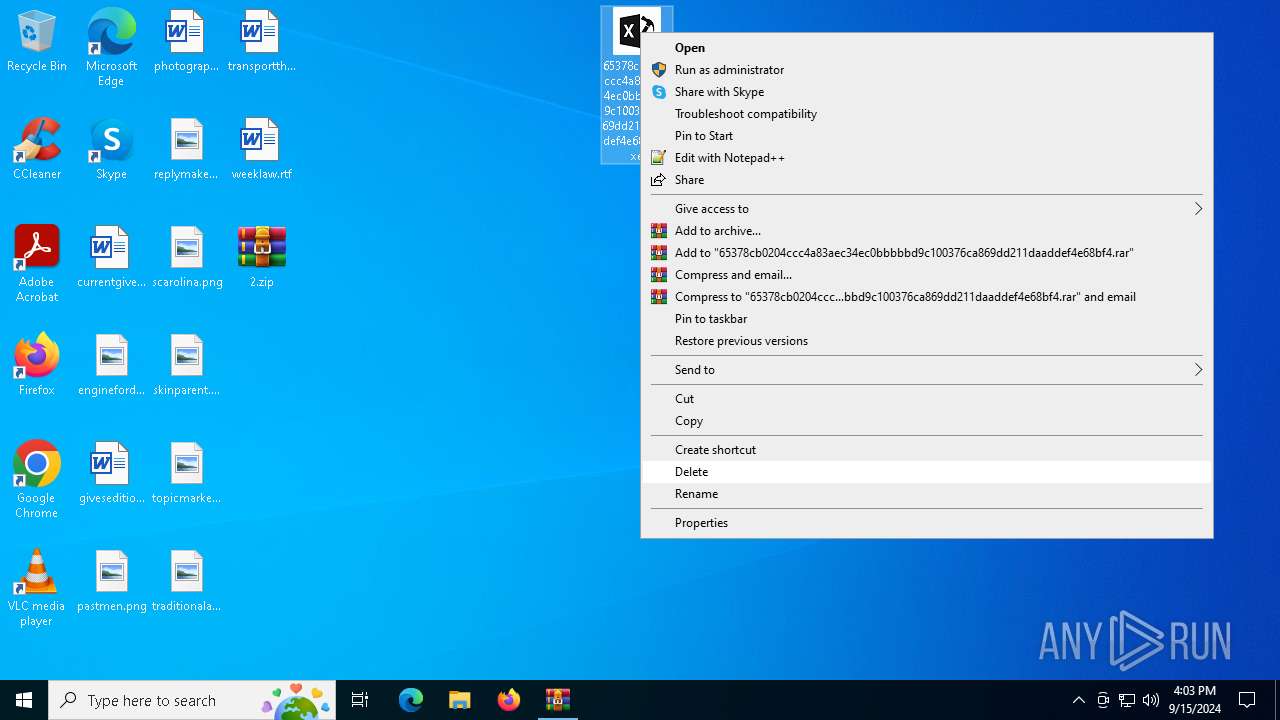
Task: Select the skinparent... image file icon
Action: (186, 364)
